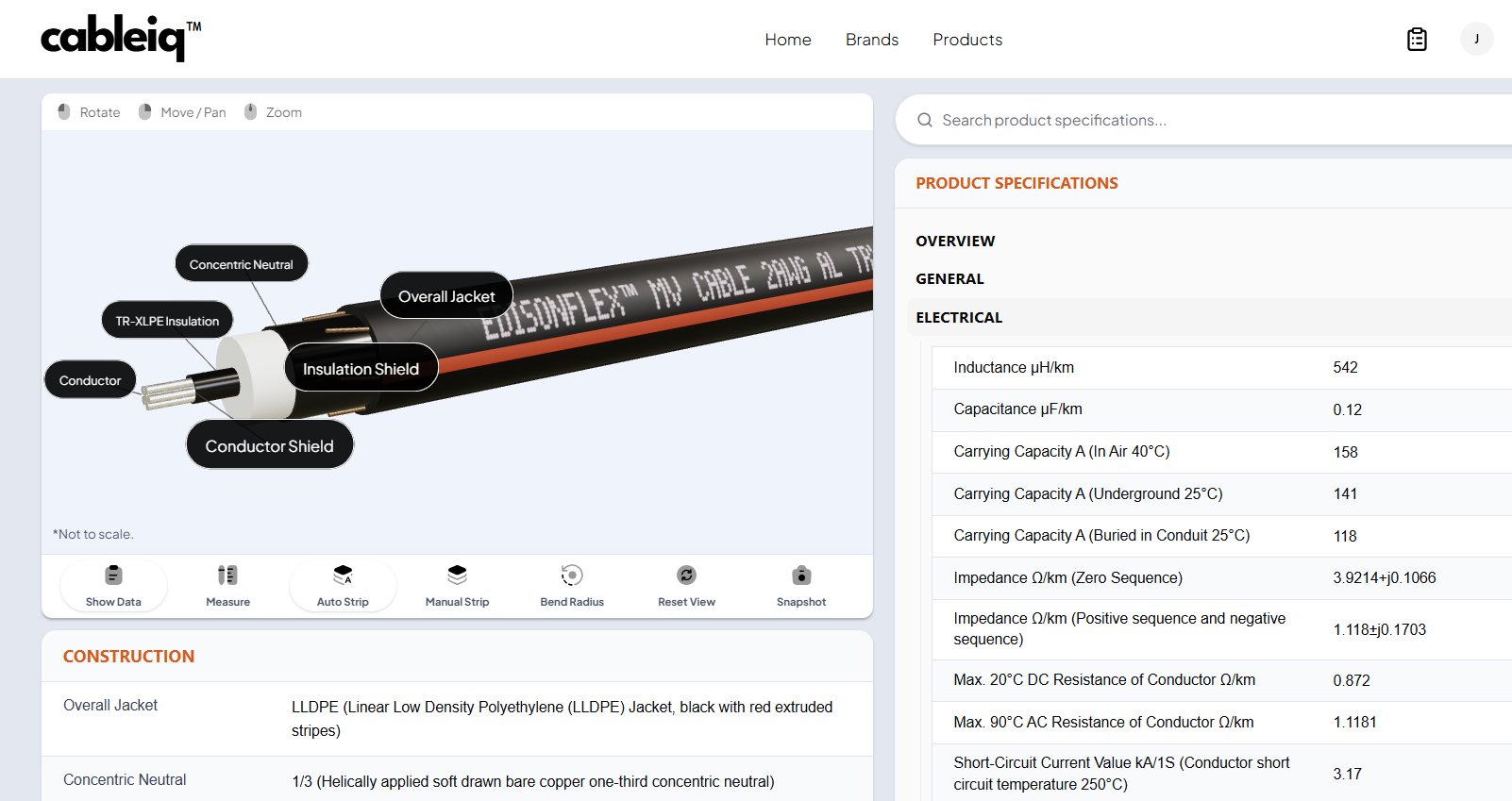Click the value 1.1181
The width and height of the screenshot is (1512, 801).
(1354, 722)
